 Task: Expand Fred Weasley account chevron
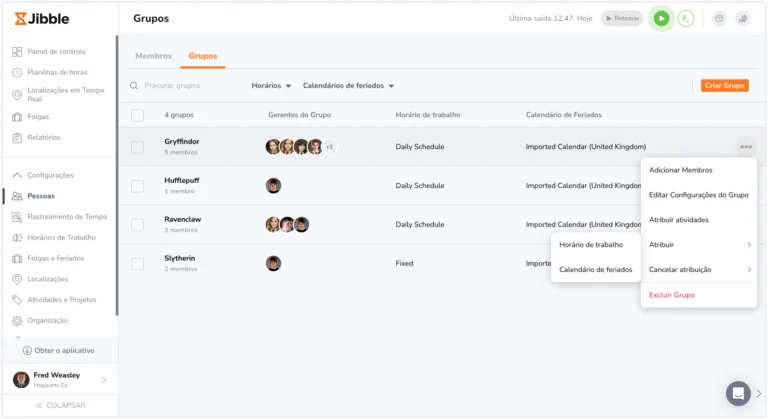104,380
